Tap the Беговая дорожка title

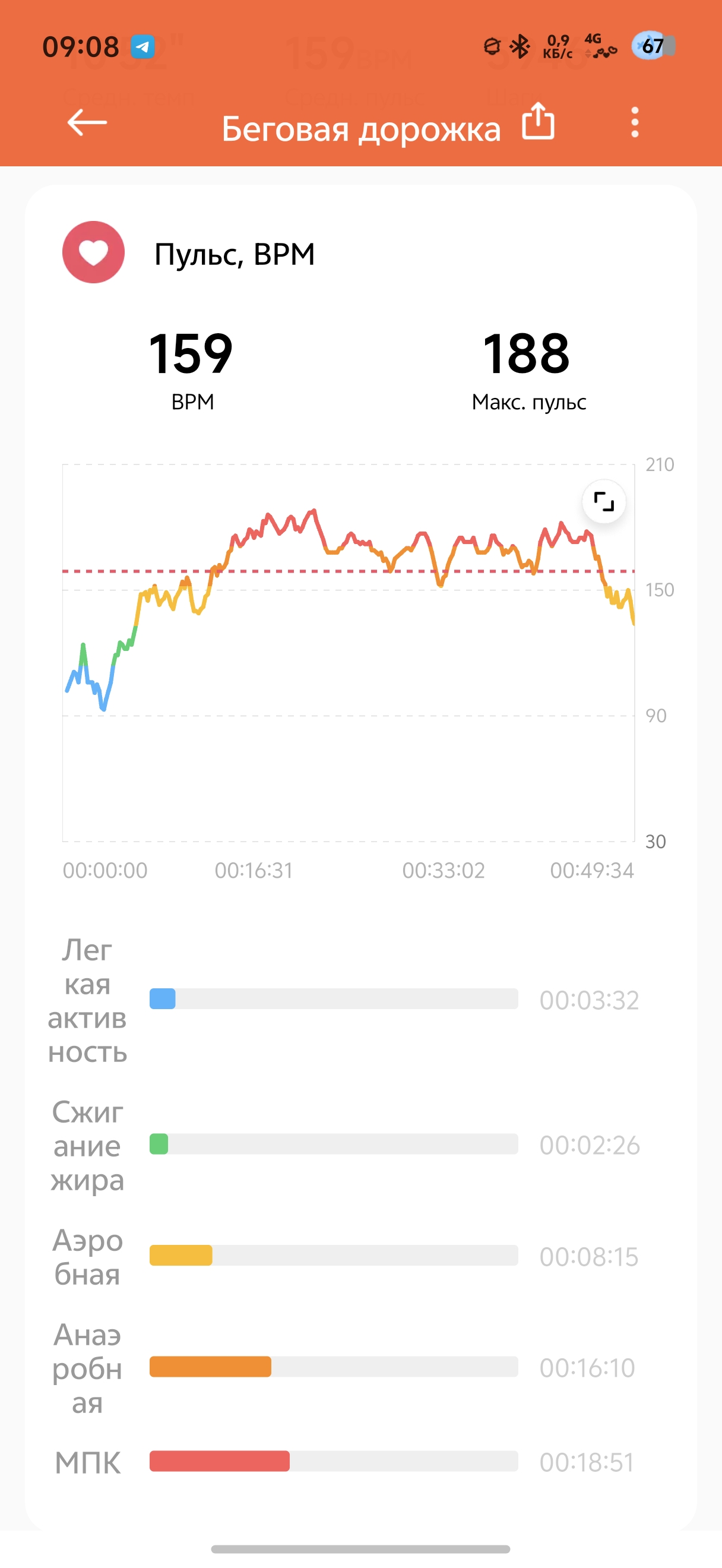pyautogui.click(x=360, y=129)
